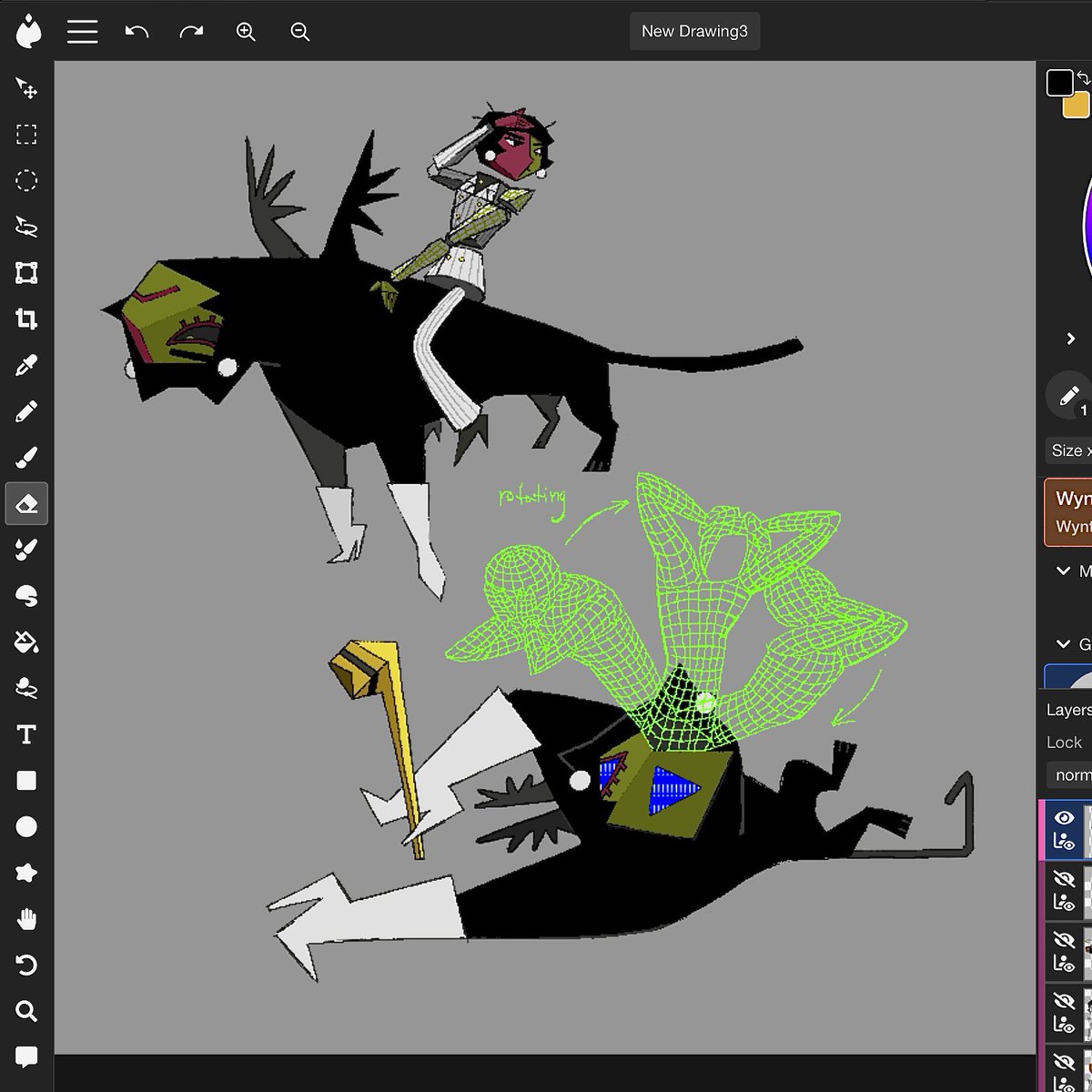Select the Rotate view tool
The image size is (1092, 1092).
pos(26,965)
